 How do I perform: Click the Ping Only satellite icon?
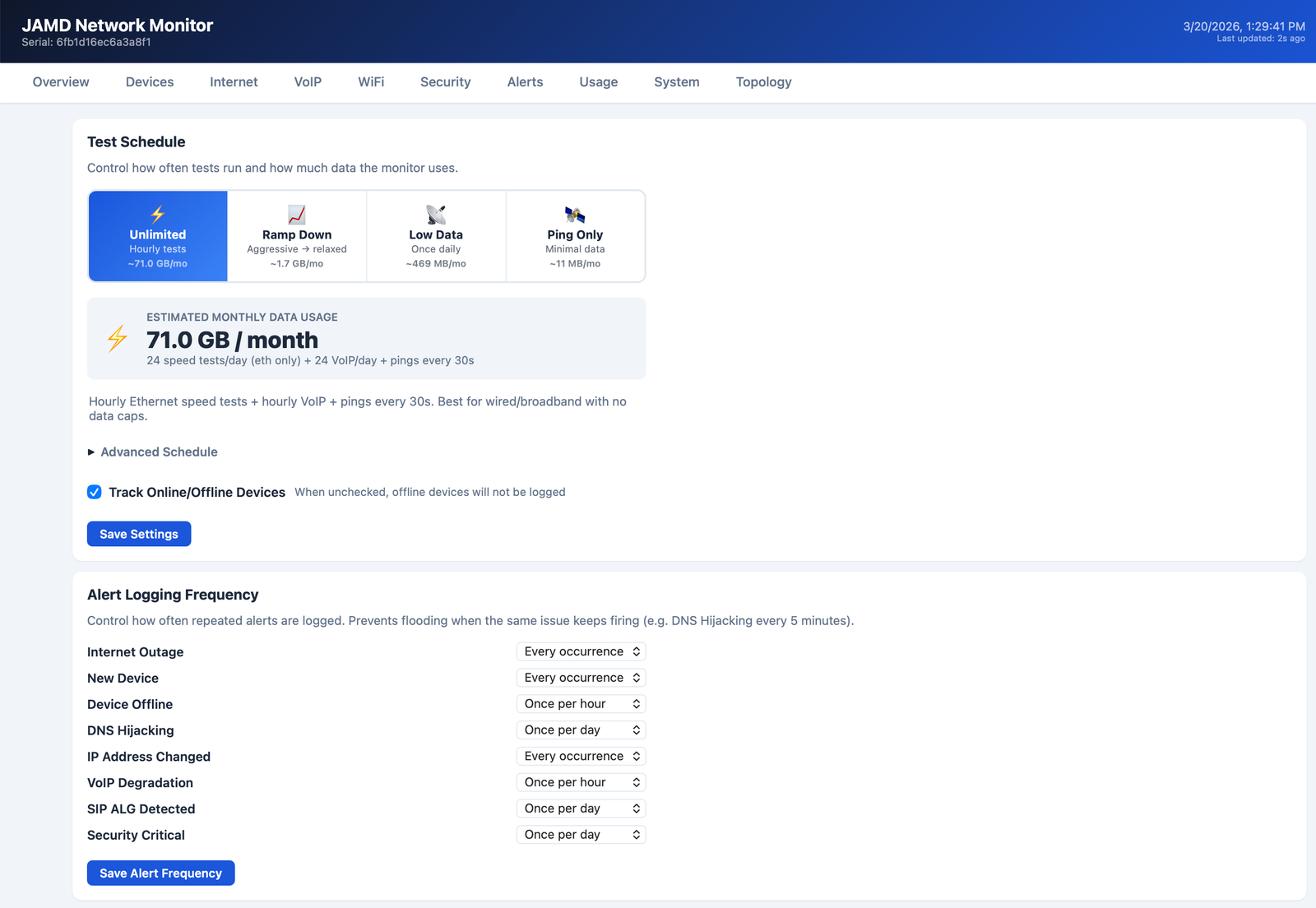(x=574, y=214)
